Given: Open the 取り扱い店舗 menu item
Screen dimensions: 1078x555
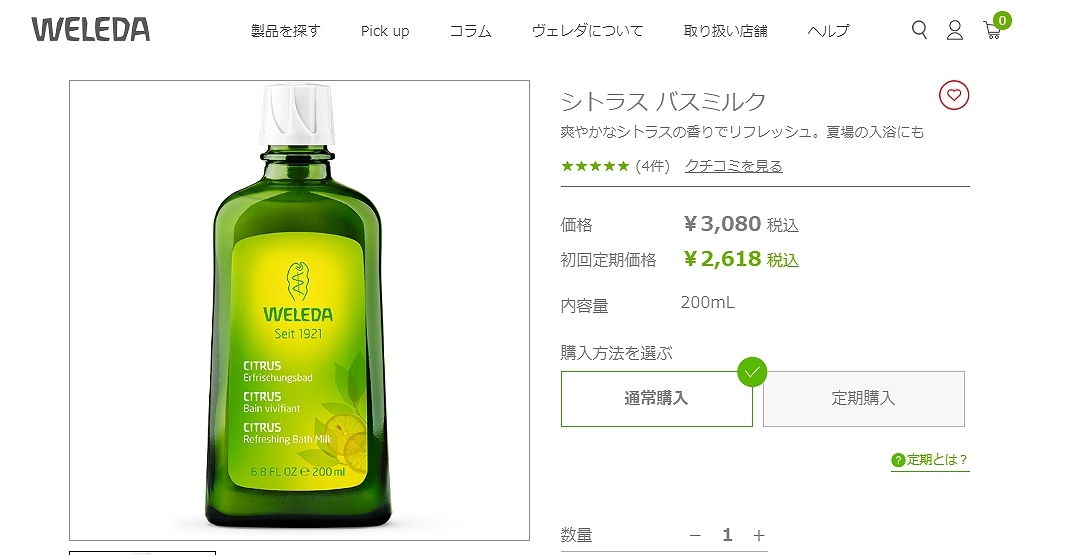Looking at the screenshot, I should (725, 31).
